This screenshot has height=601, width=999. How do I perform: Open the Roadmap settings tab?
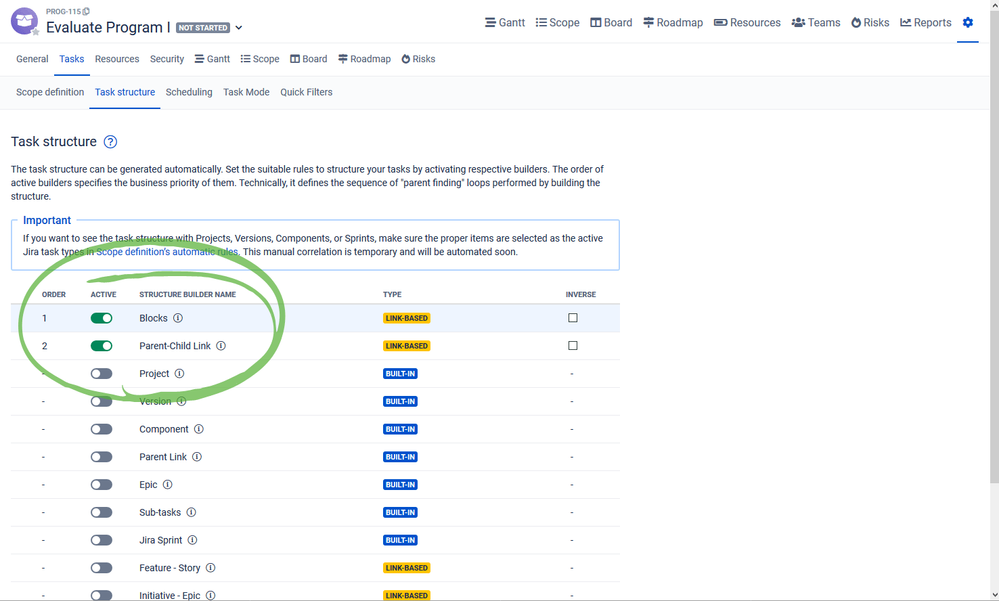point(364,59)
